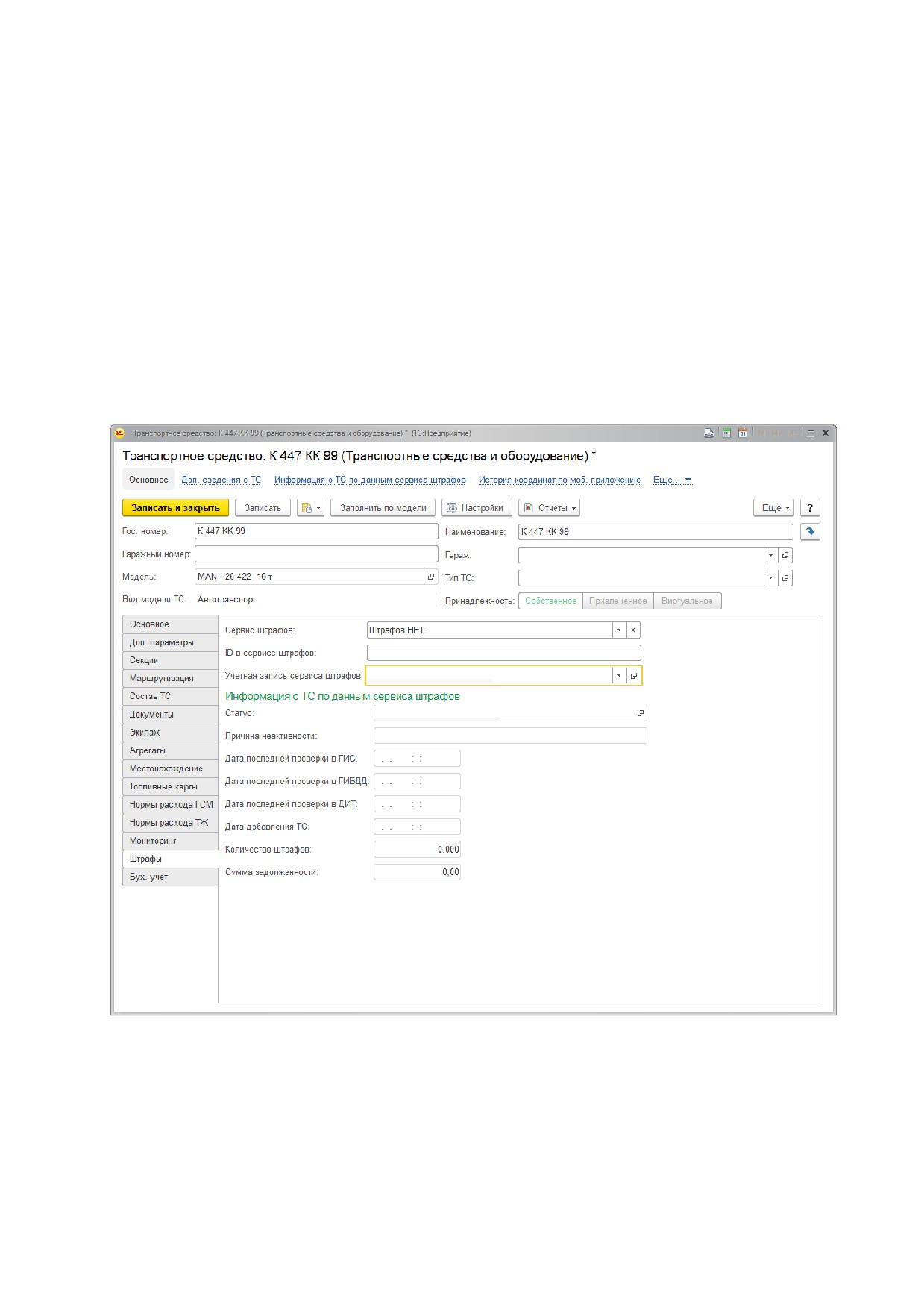Click the Настройки settings icon button
Image resolution: width=924 pixels, height=1307 pixels.
point(477,508)
